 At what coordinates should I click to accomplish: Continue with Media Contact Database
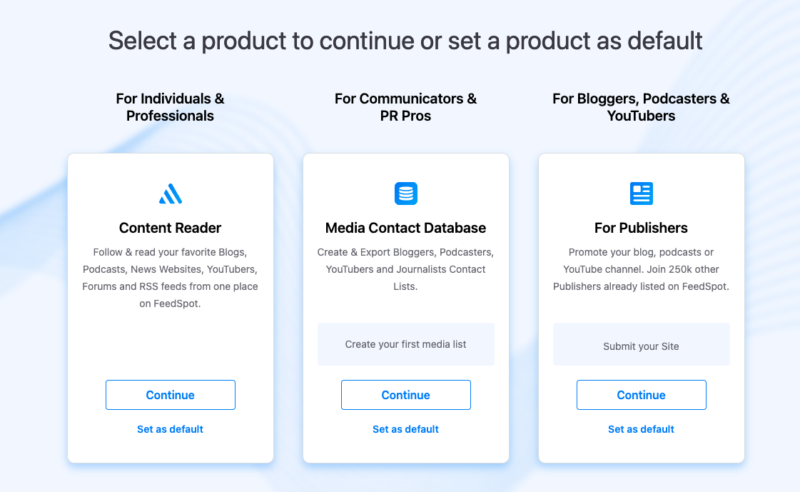[x=405, y=395]
